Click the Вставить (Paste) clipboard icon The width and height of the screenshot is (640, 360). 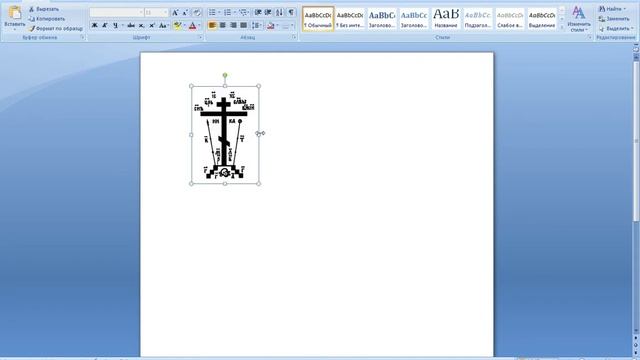tap(15, 13)
